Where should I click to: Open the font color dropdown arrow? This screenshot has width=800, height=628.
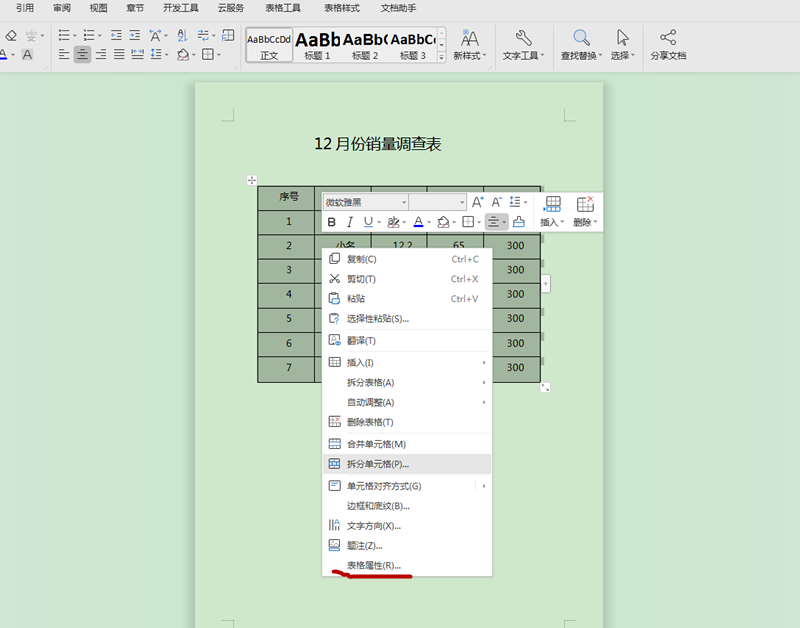click(x=428, y=222)
